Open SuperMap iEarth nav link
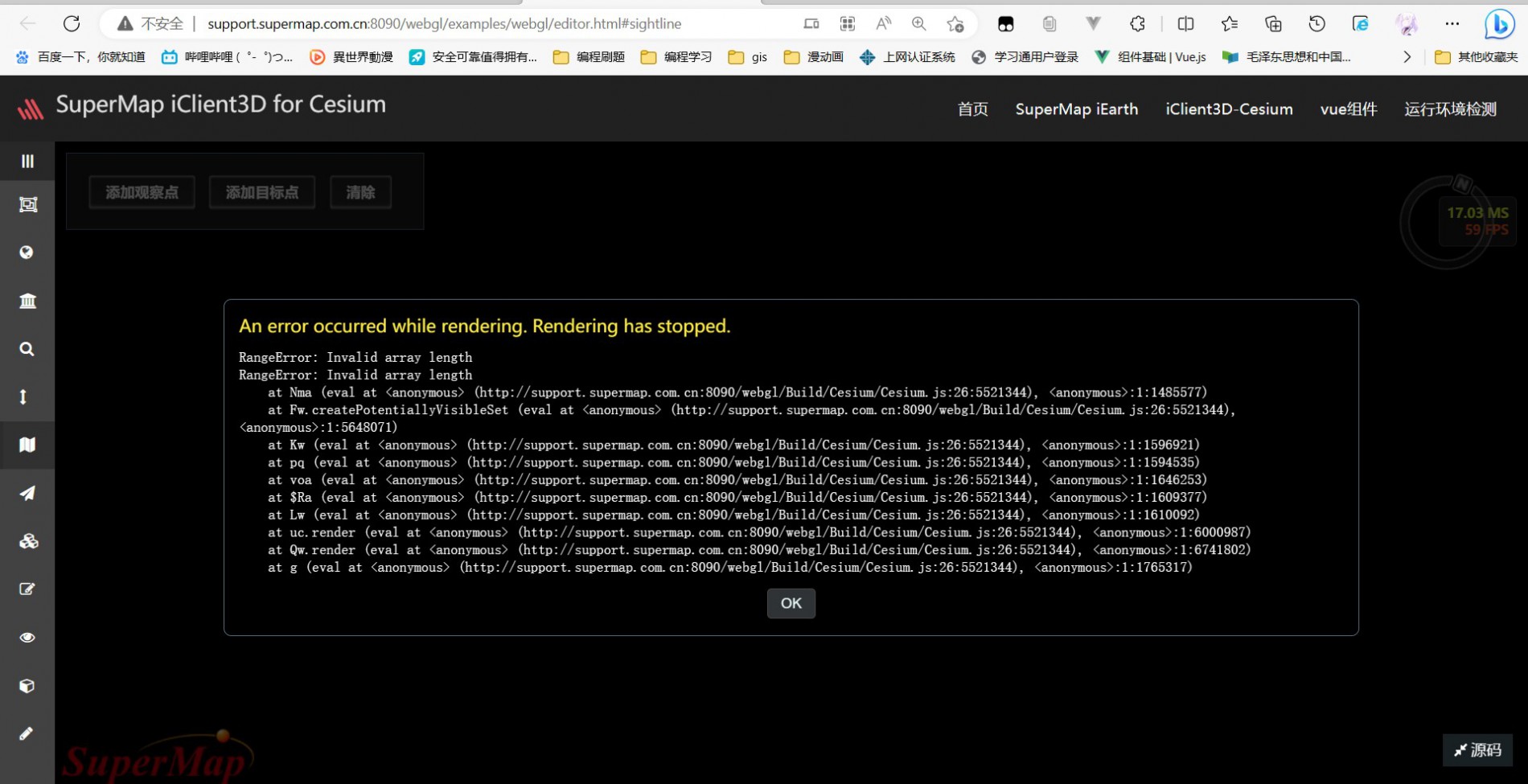This screenshot has width=1528, height=784. pyautogui.click(x=1076, y=109)
